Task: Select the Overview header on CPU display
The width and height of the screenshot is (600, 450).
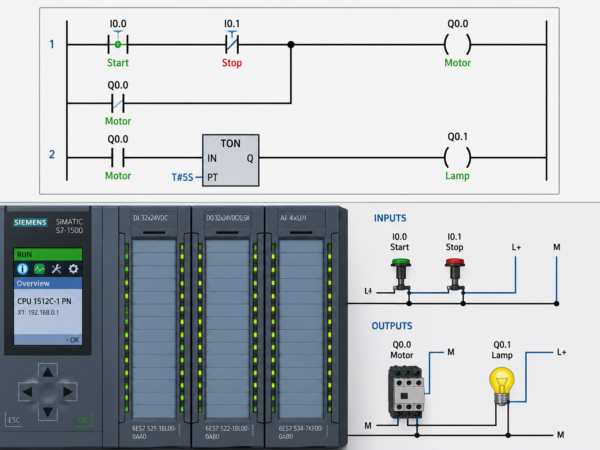Action: point(48,283)
